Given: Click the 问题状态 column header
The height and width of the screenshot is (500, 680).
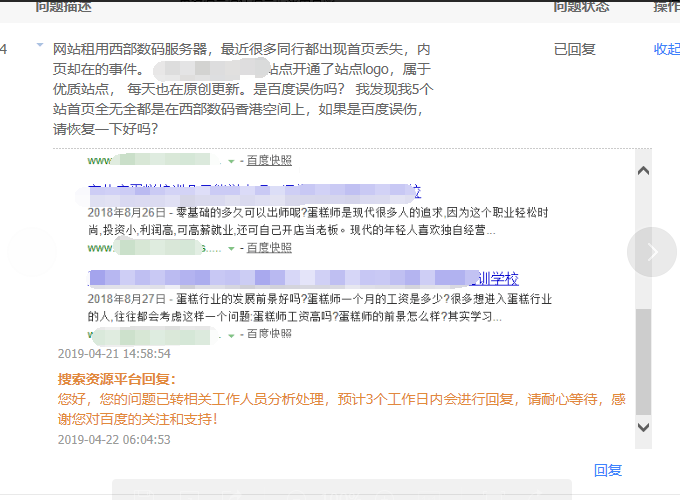Looking at the screenshot, I should click(x=581, y=7).
